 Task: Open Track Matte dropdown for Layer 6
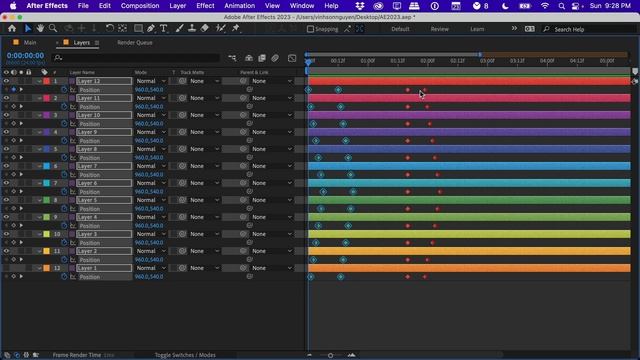point(204,183)
